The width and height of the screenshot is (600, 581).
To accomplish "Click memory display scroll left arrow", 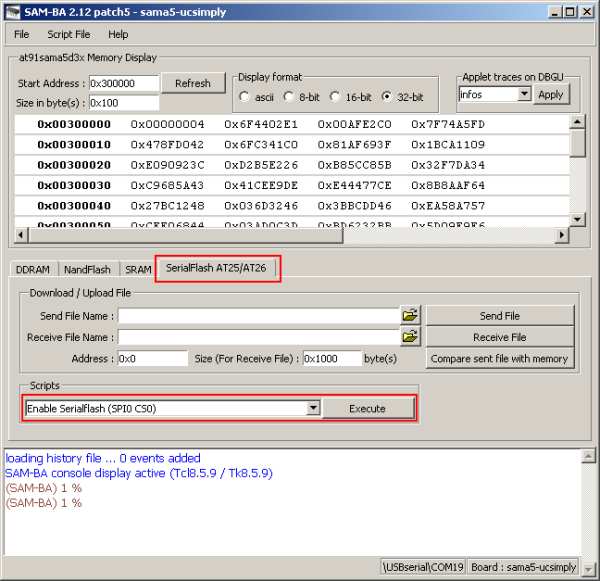I will click(x=21, y=235).
